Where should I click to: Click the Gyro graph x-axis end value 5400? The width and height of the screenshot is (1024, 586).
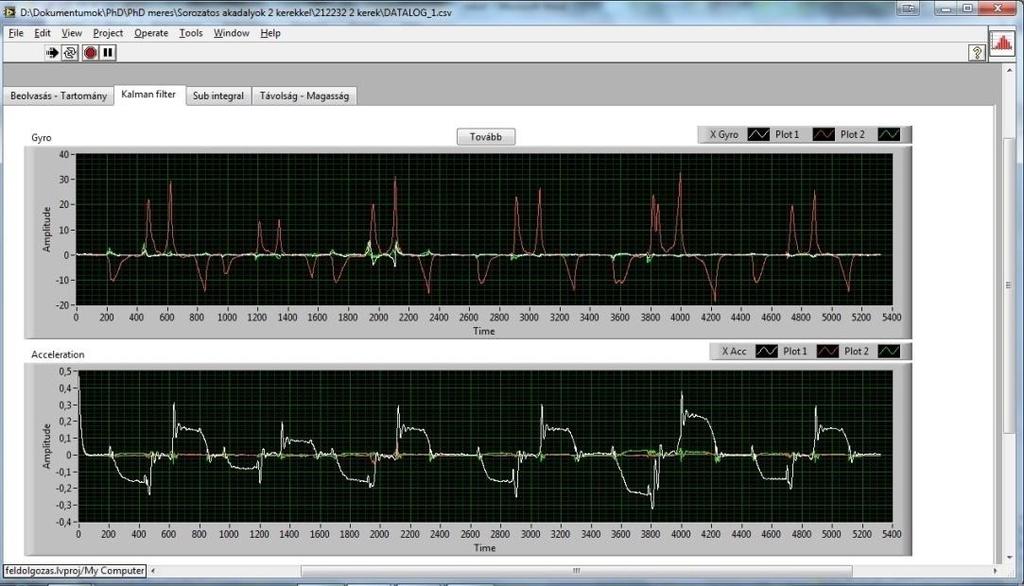[x=891, y=317]
